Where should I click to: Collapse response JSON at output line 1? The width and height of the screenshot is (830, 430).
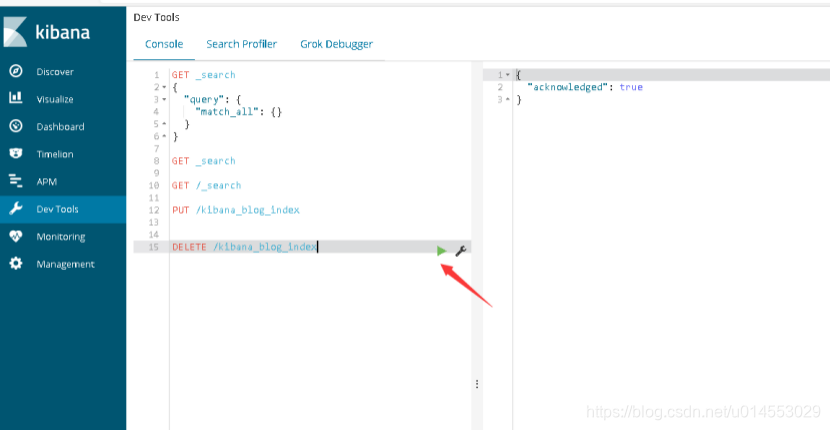tap(508, 75)
